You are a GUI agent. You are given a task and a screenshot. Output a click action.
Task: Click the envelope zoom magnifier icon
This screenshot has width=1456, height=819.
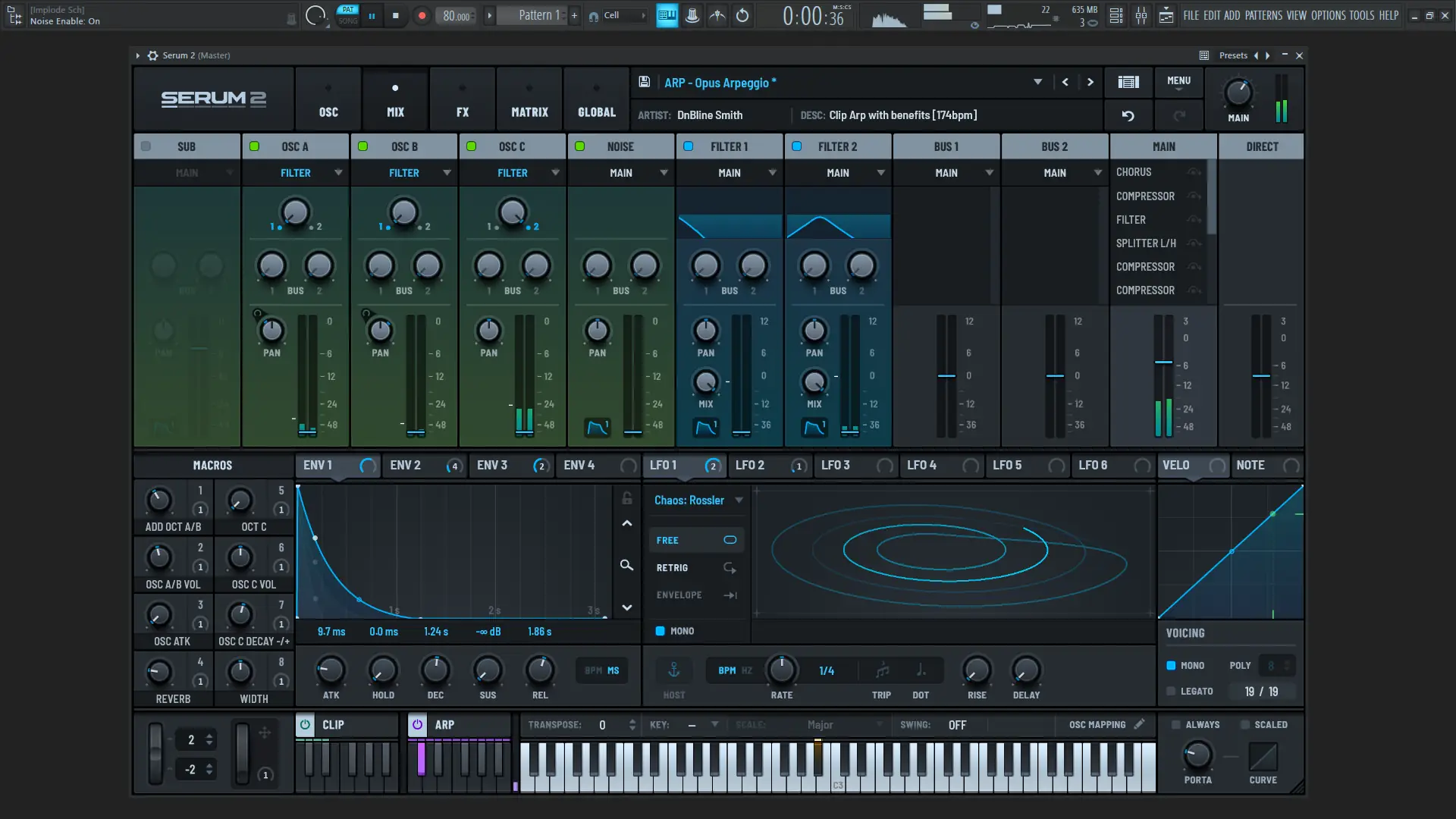tap(626, 565)
